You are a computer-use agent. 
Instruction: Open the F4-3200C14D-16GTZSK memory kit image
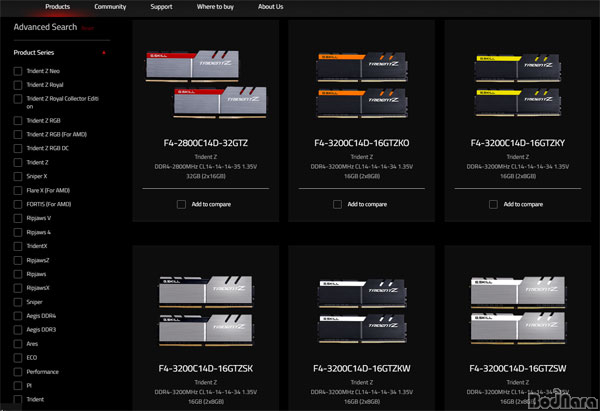click(206, 310)
